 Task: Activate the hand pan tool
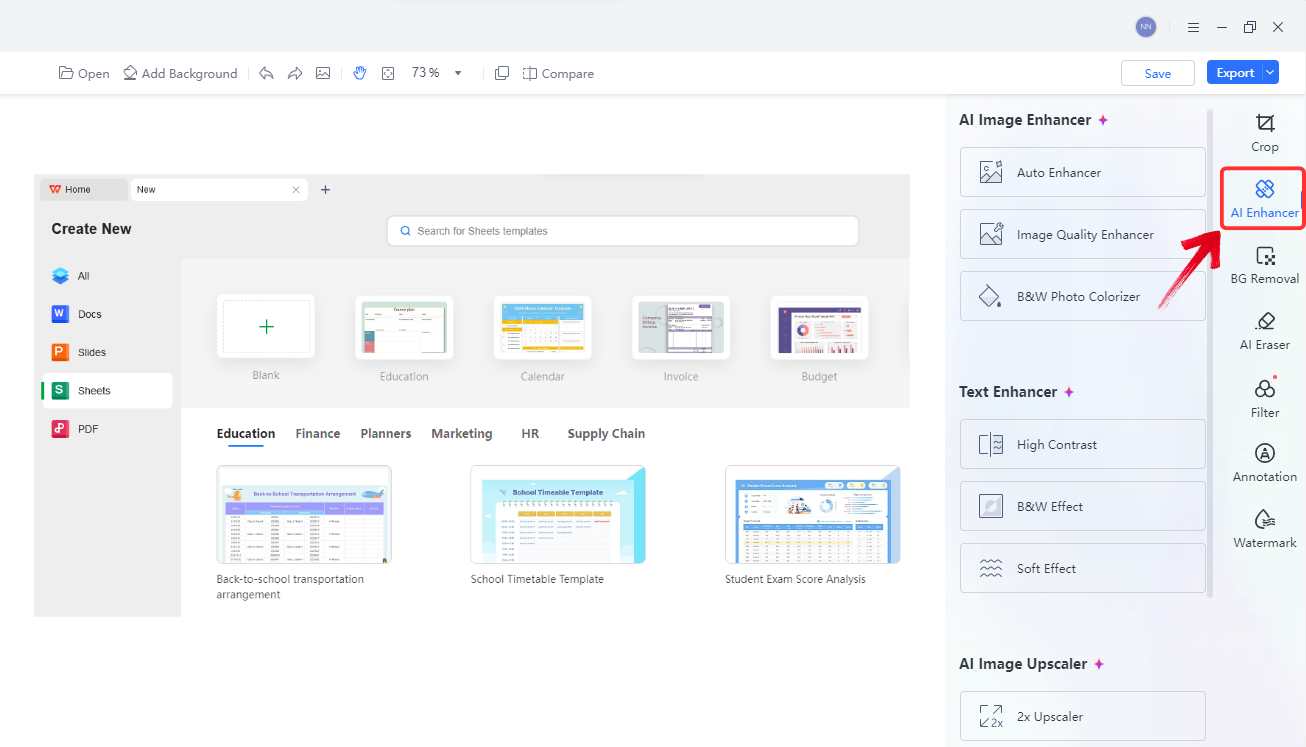(x=359, y=73)
